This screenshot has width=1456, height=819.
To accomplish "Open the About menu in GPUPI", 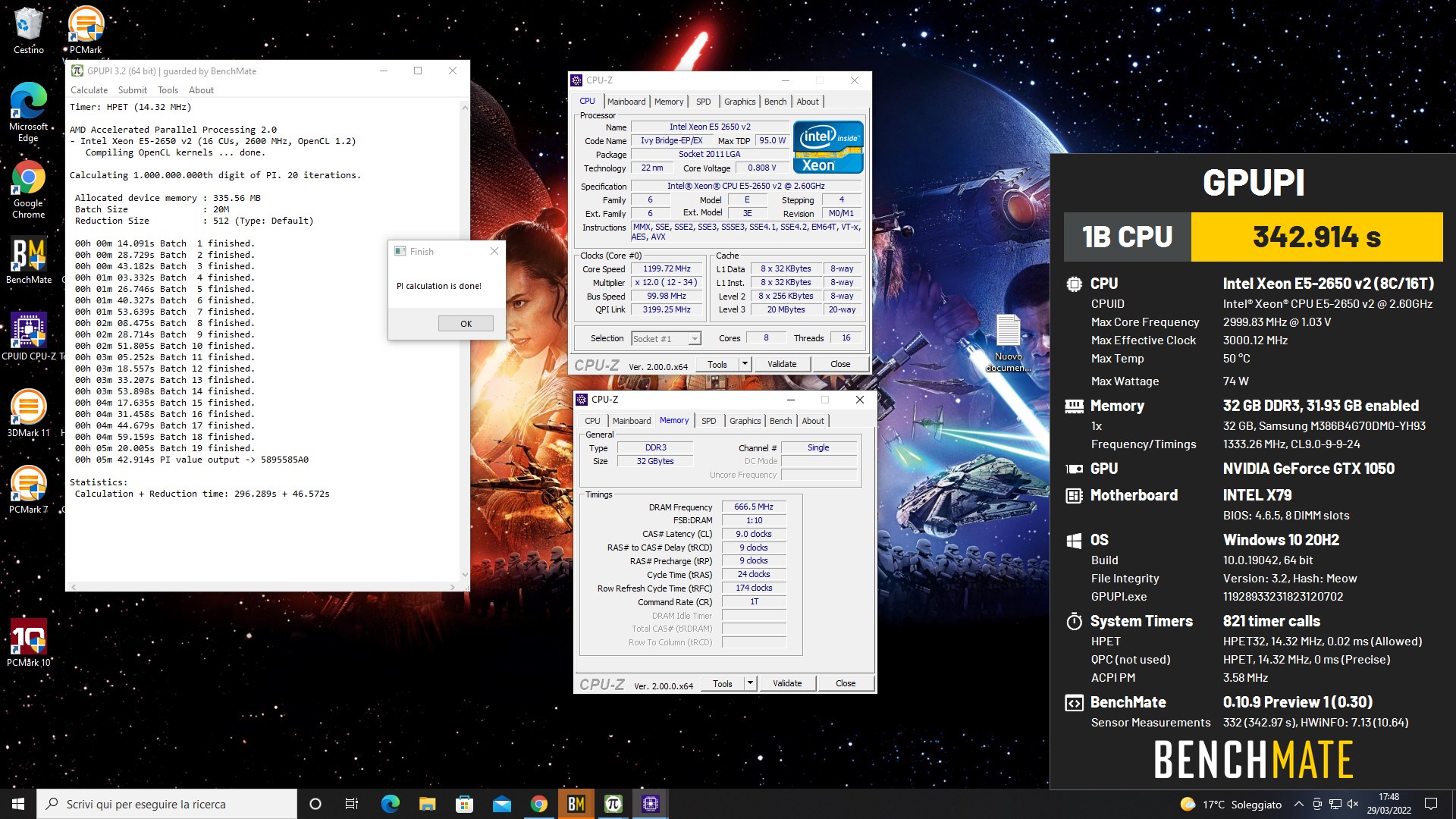I will click(201, 89).
